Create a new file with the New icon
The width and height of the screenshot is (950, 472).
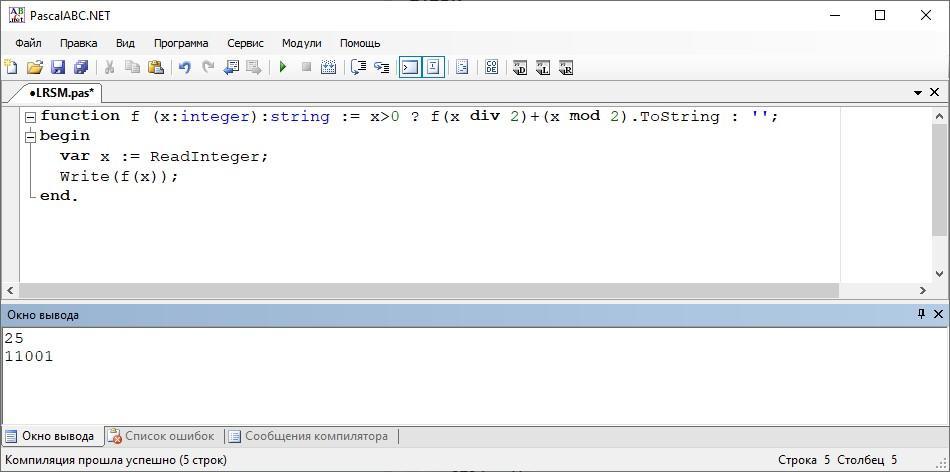click(11, 67)
